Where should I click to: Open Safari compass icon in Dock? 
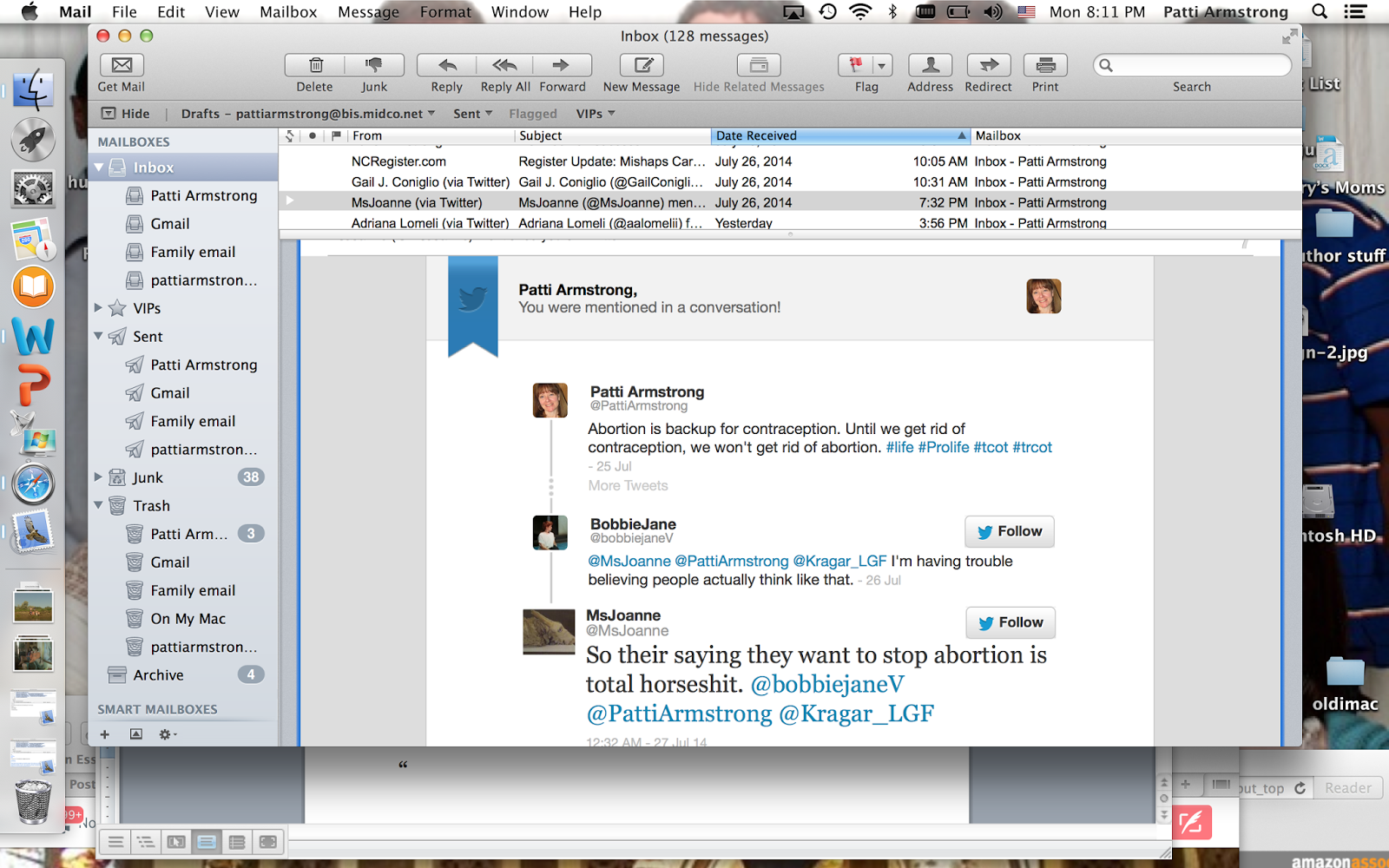click(33, 483)
